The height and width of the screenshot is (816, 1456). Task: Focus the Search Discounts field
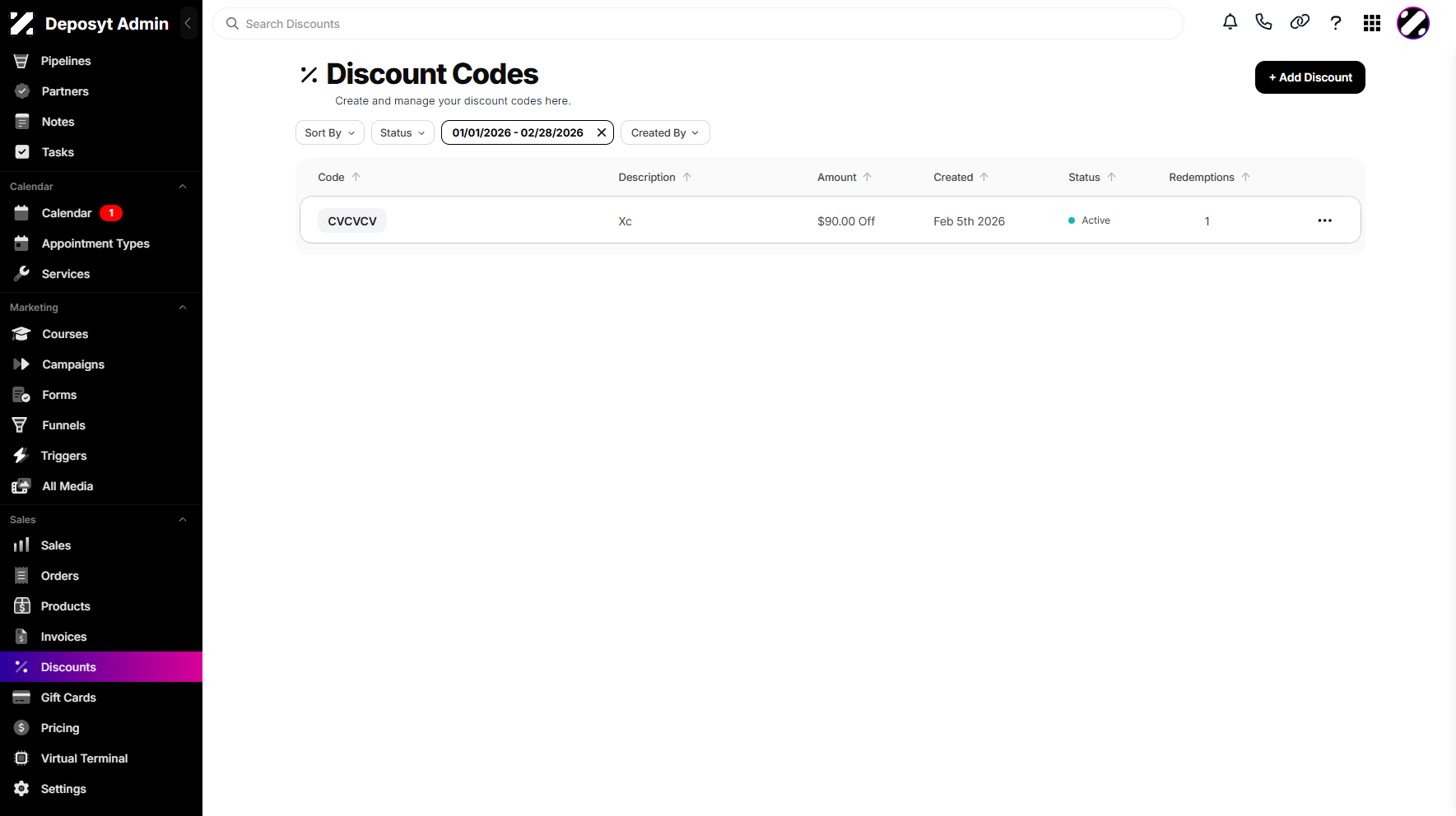pos(698,24)
